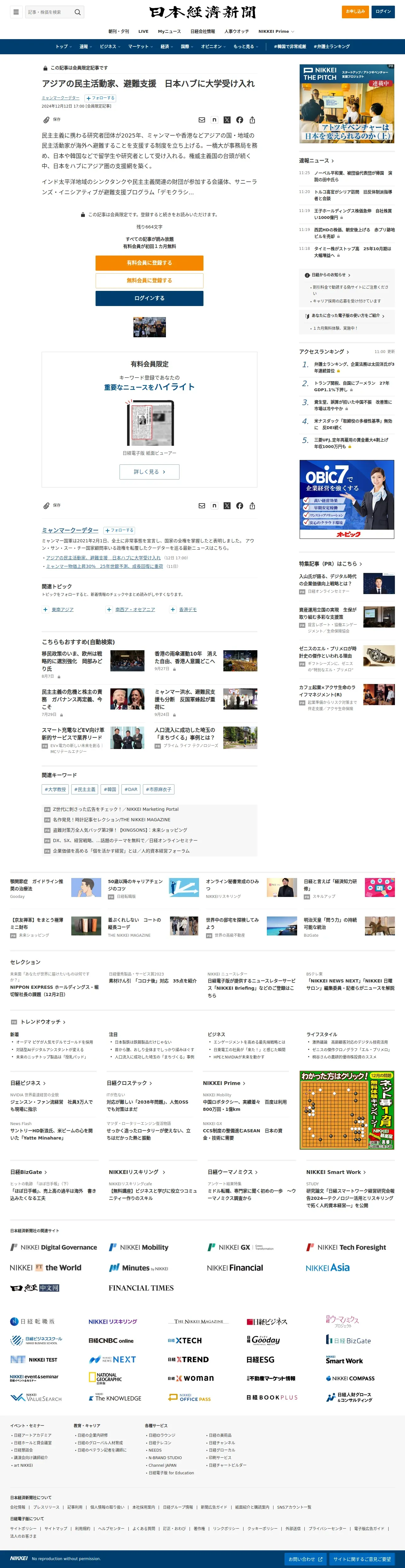Open the 日経 中文网 logo link

[x=35, y=1288]
